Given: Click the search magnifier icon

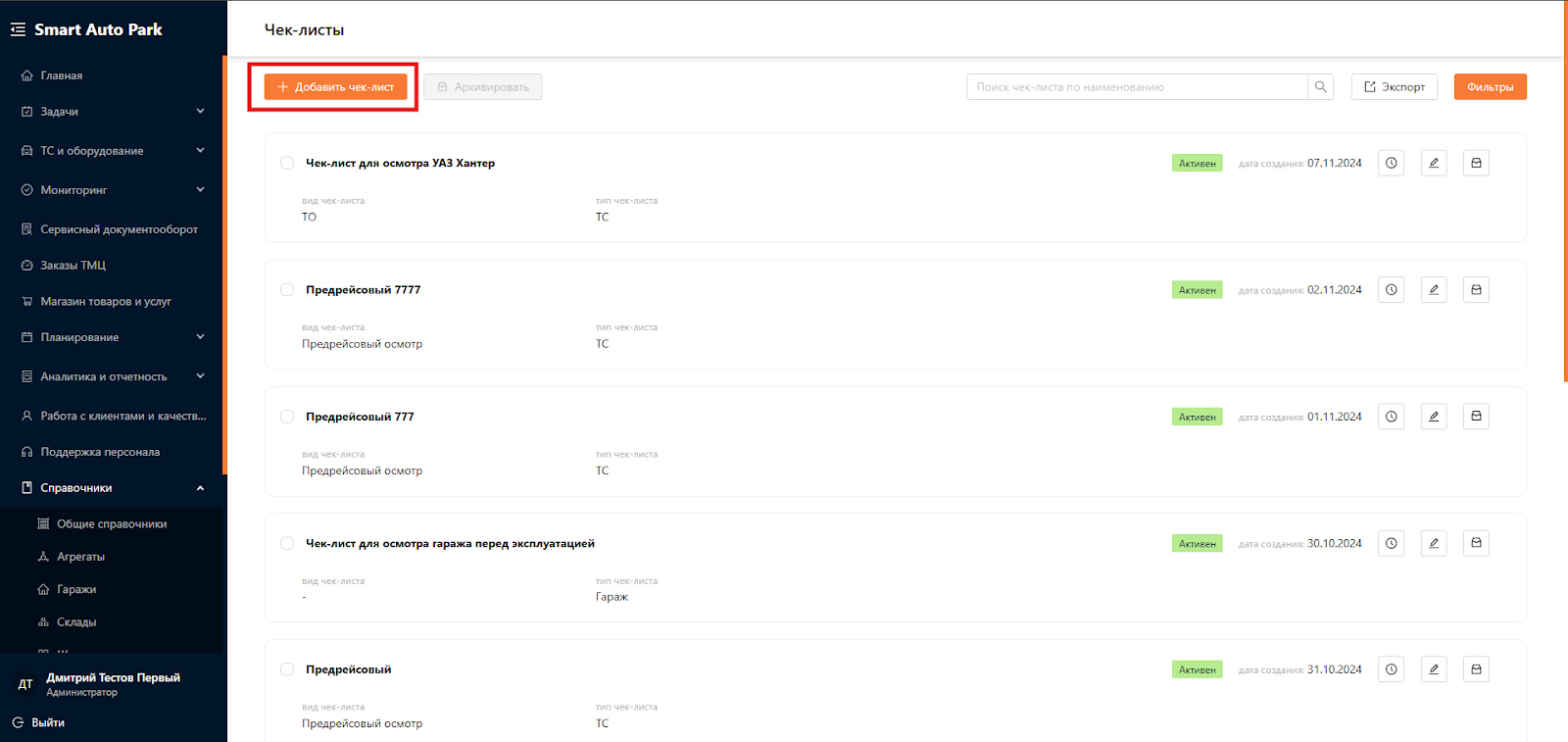Looking at the screenshot, I should tap(1321, 86).
